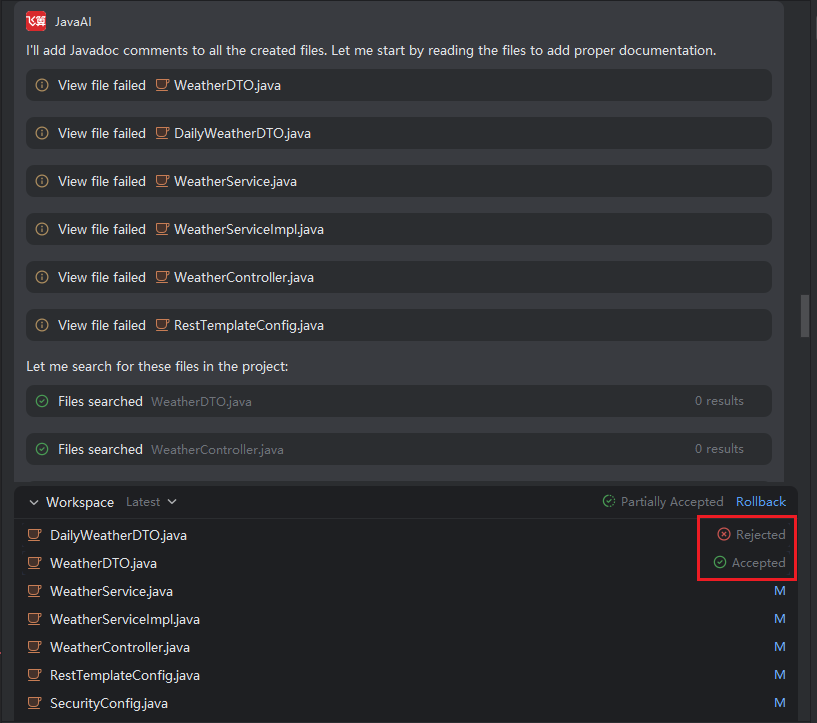The height and width of the screenshot is (723, 817).
Task: Open WeatherController.java from workspace changes
Action: (119, 647)
